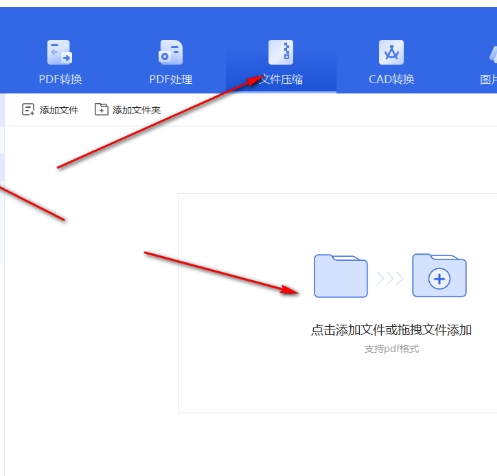This screenshot has width=497, height=476.
Task: Click the partially visible 图片 tab icon
Action: (493, 53)
